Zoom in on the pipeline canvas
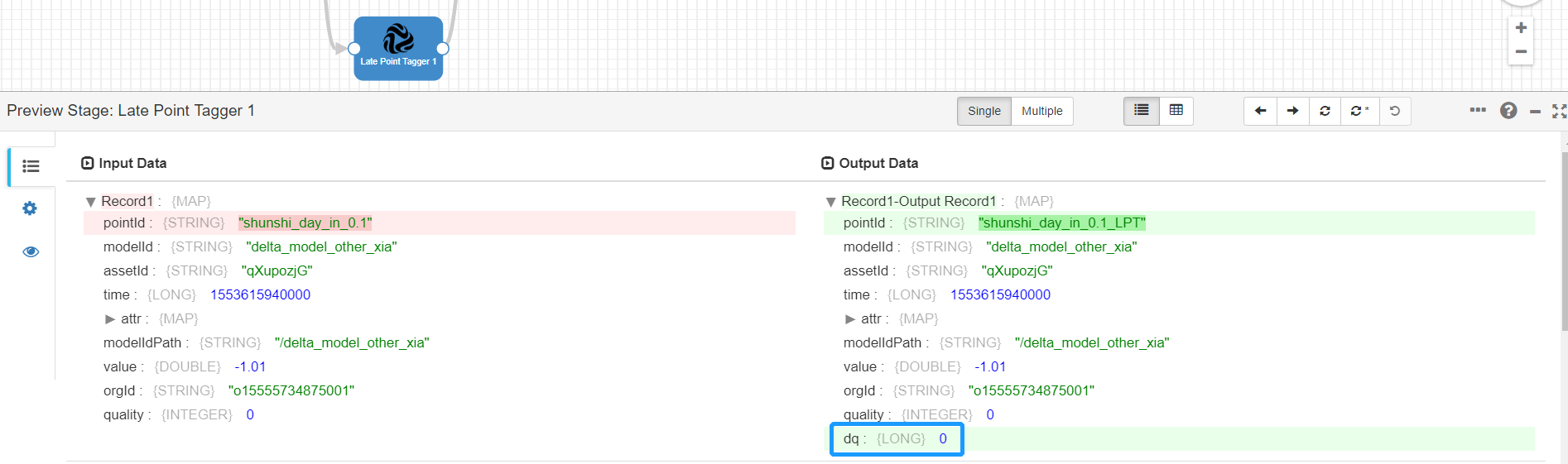Screen dimensions: 1568x464 1521,28
